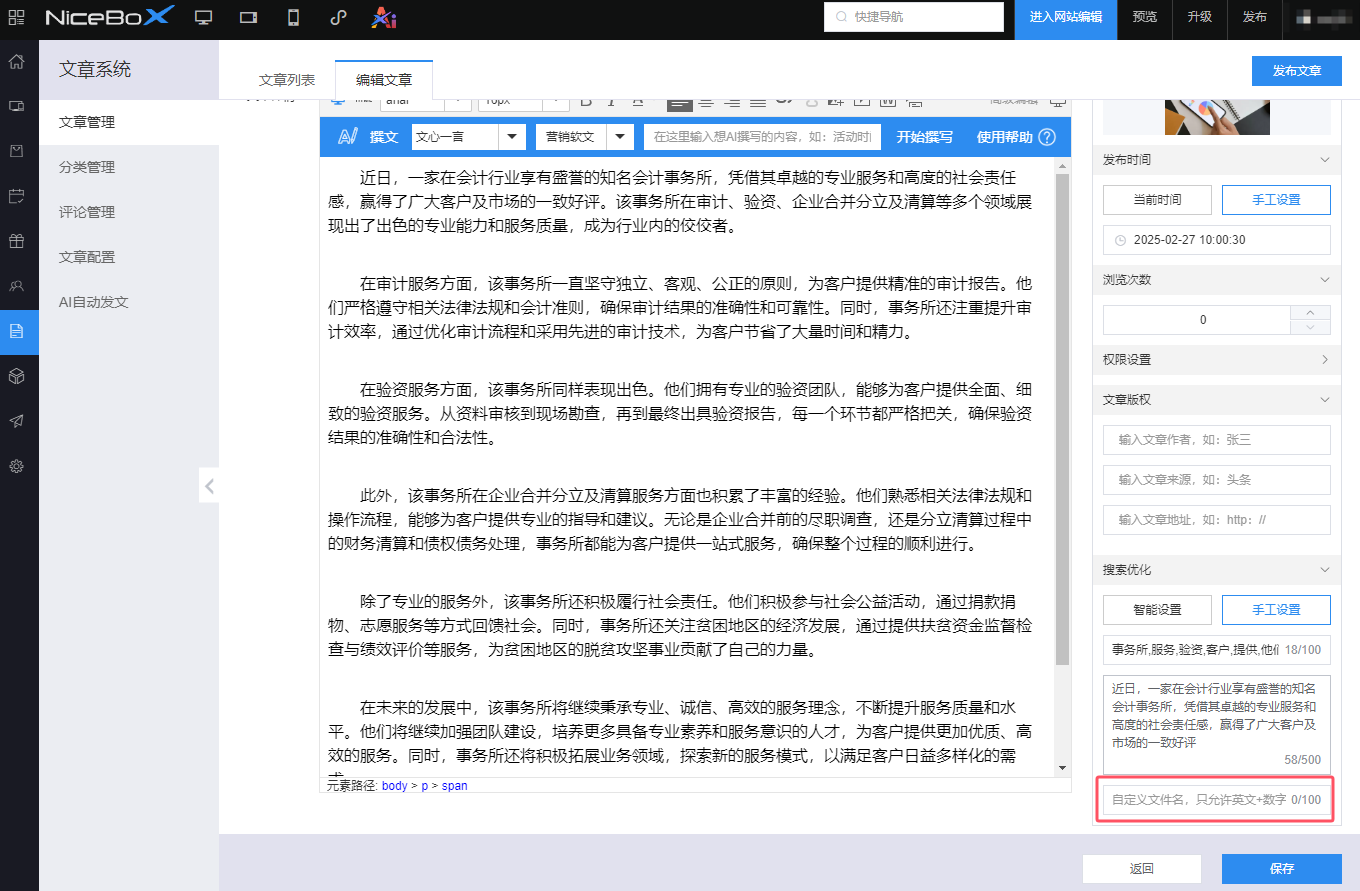Viewport: 1360px width, 891px height.
Task: Click the editor scrollbar up arrow
Action: (1063, 166)
